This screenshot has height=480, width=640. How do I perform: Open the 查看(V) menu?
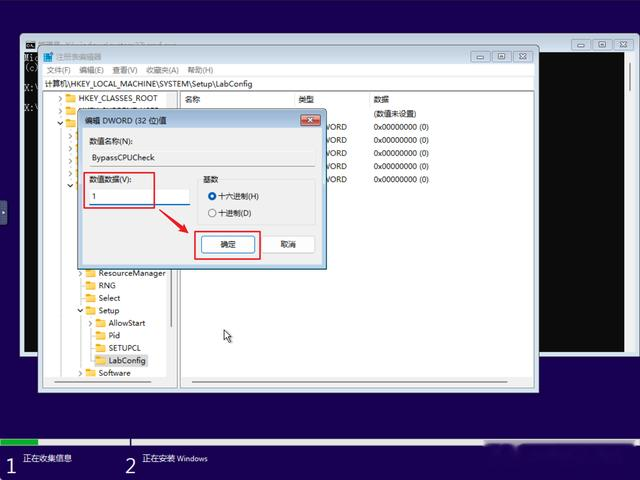click(x=124, y=70)
